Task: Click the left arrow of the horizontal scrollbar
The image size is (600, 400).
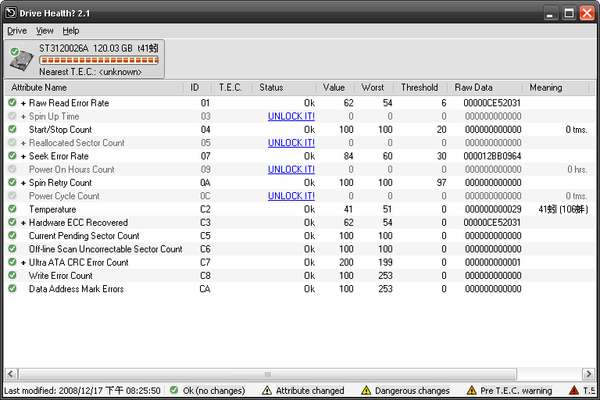Action: pos(11,374)
